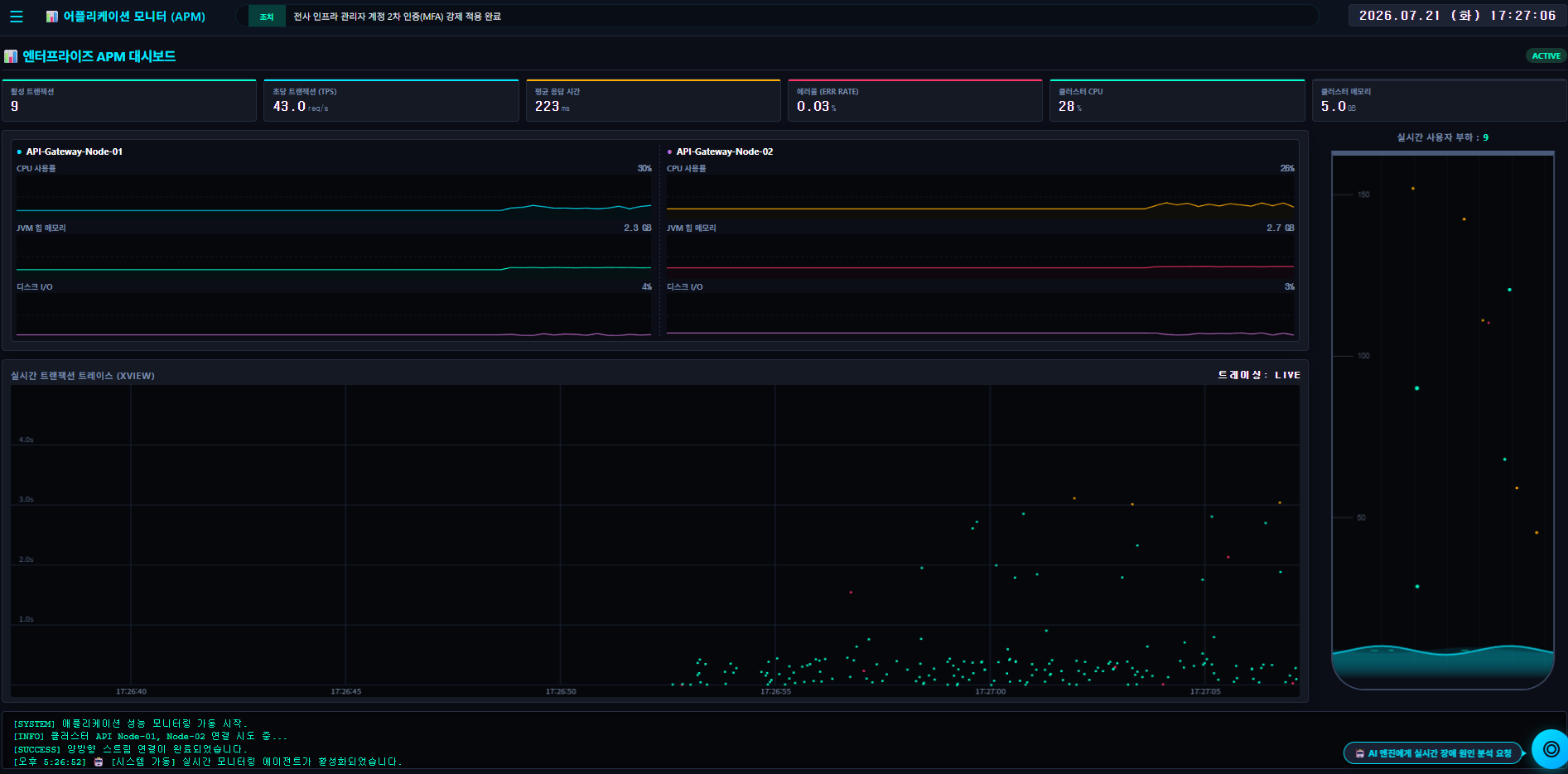Click the API-Gateway-Node-02 status dot

669,152
